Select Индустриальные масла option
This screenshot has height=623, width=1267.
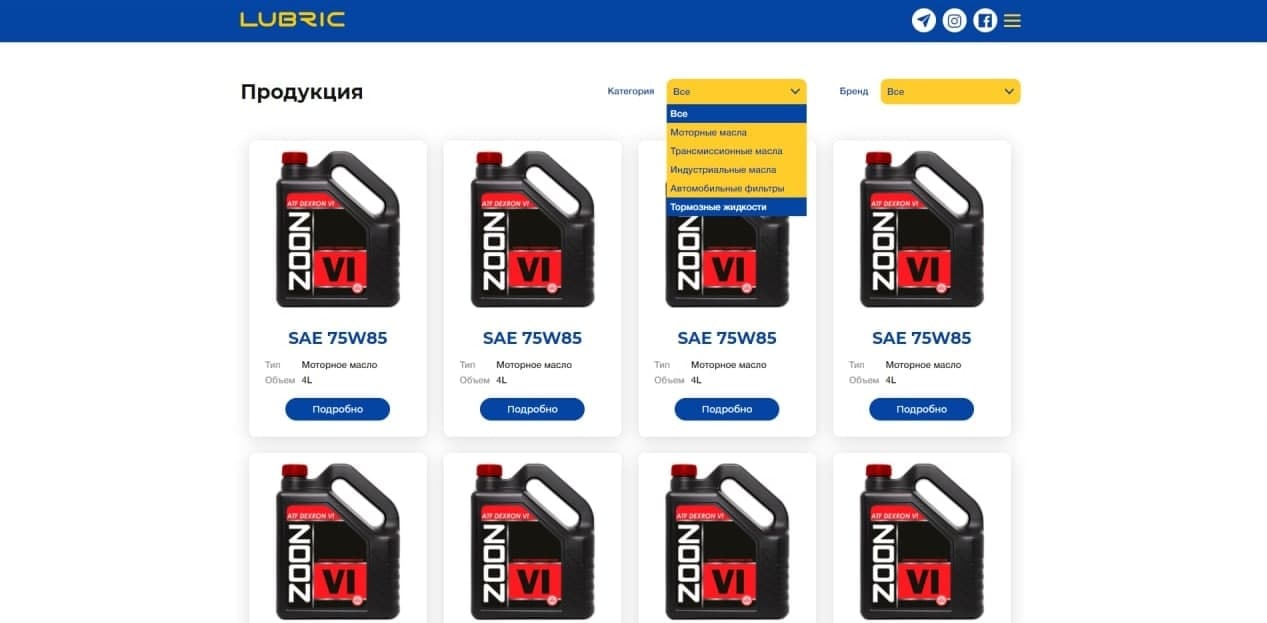[736, 170]
